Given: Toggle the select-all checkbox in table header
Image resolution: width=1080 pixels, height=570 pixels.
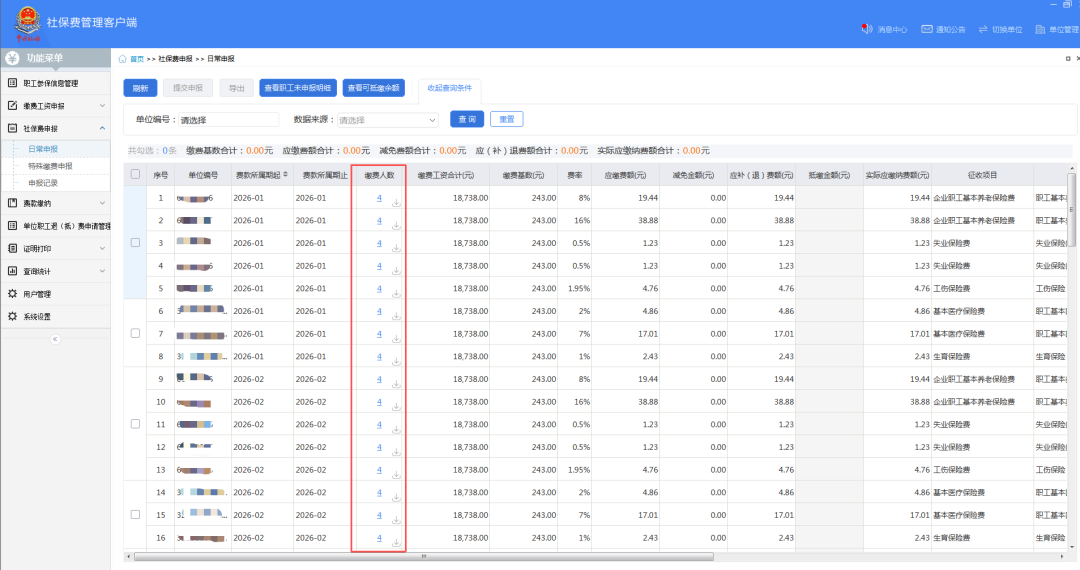Looking at the screenshot, I should 136,174.
